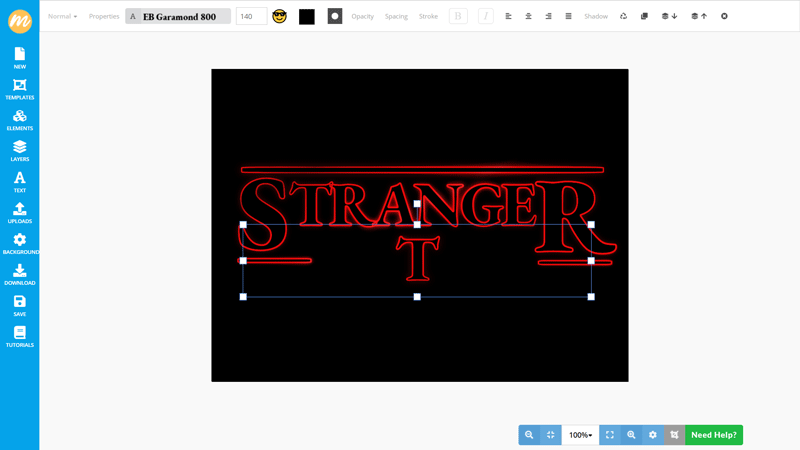Align text to the left
Image resolution: width=800 pixels, height=450 pixels.
(x=508, y=16)
